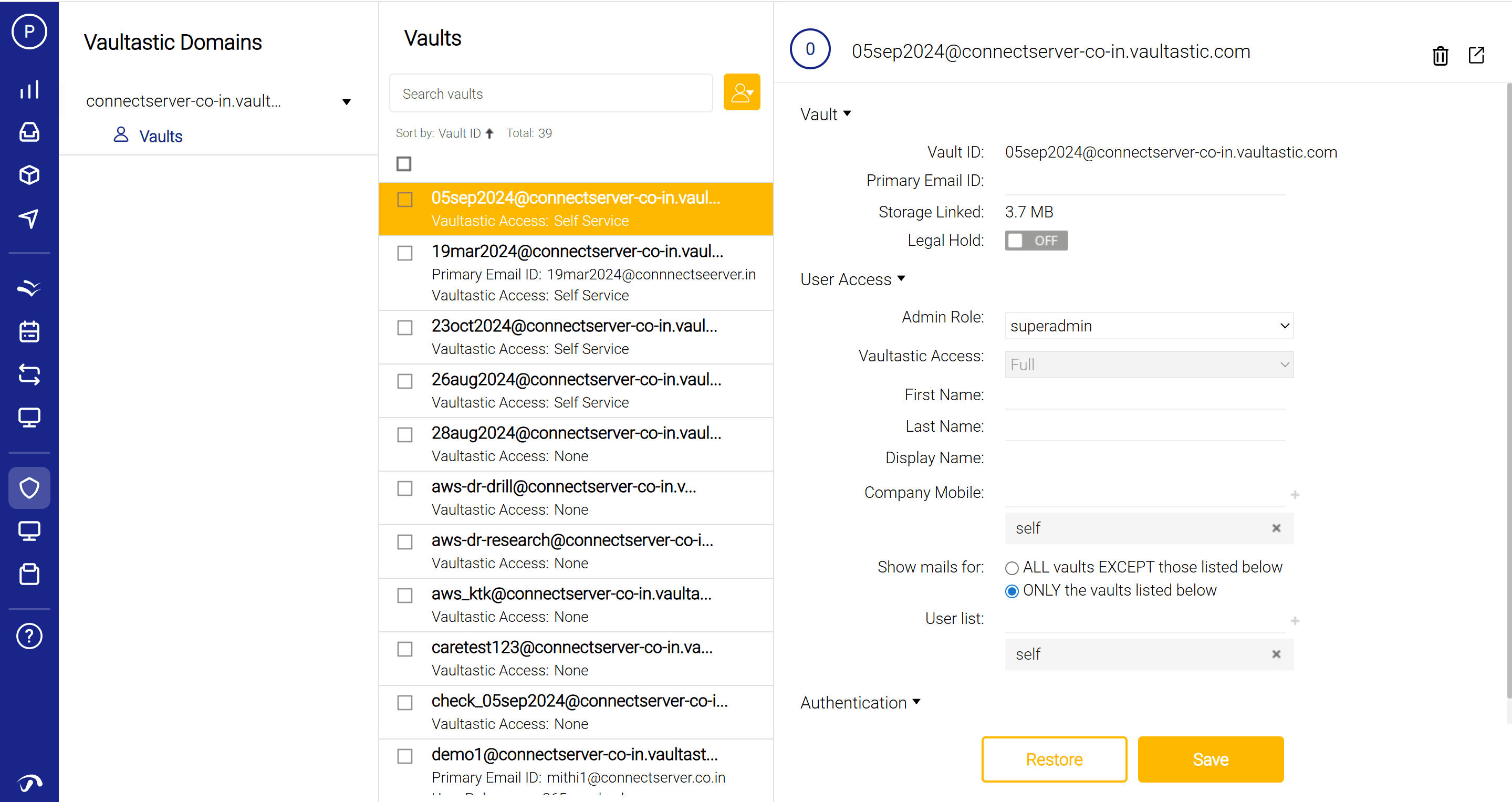Screen dimensions: 1512x802
Task: Click the yellow add vault user icon
Action: tap(742, 92)
